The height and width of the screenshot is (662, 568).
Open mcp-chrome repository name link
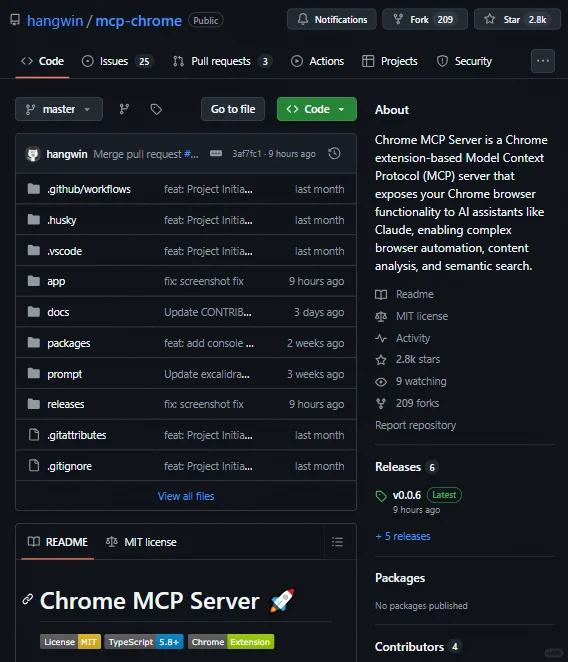click(139, 21)
